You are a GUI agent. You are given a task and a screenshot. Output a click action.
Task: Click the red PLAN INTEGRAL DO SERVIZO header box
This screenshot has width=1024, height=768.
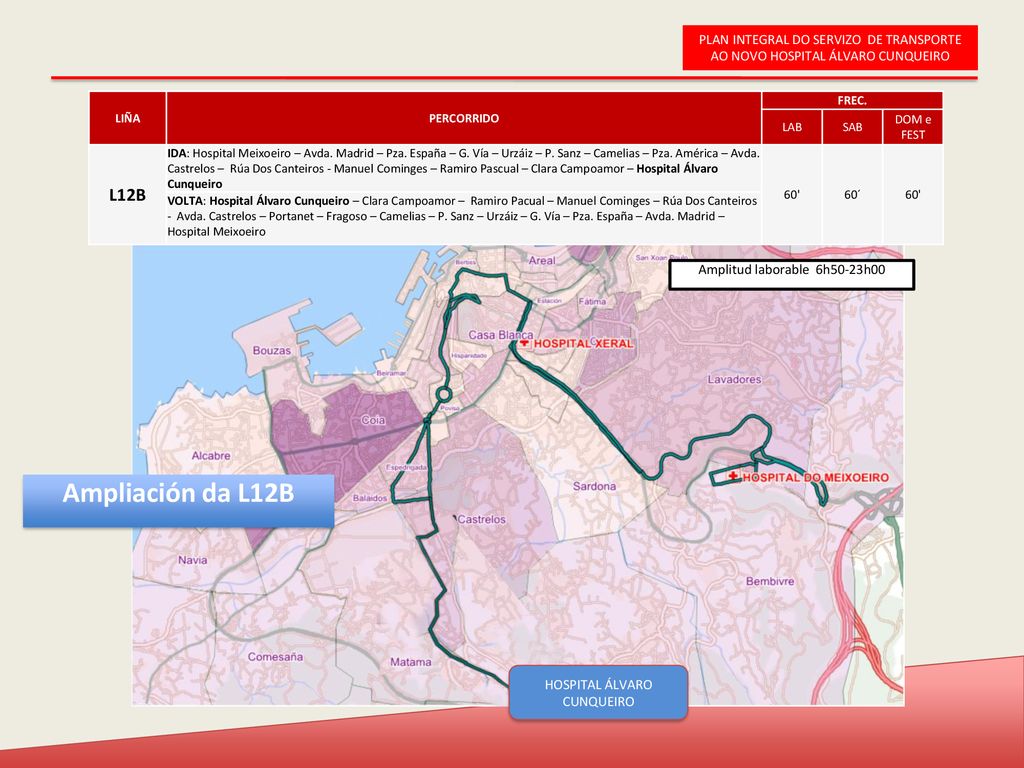point(829,48)
